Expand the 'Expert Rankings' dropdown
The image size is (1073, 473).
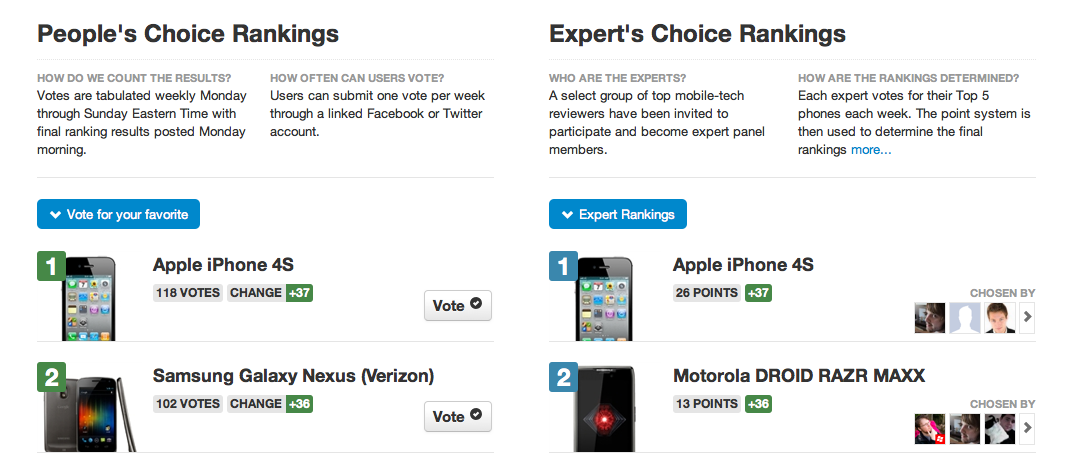618,214
